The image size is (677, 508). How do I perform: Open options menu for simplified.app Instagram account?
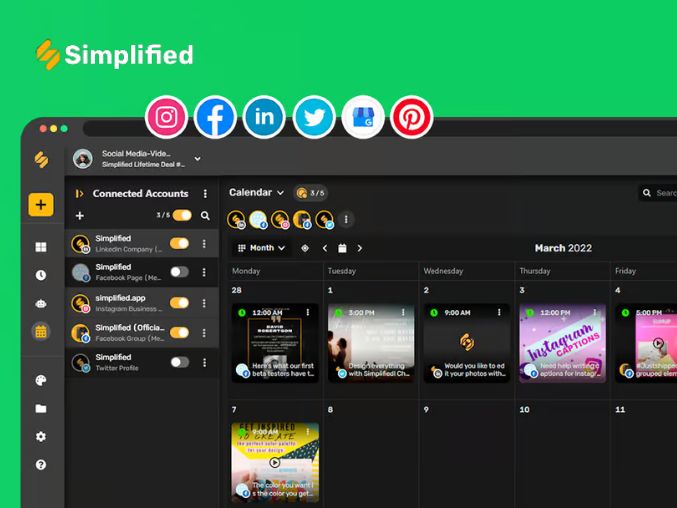[205, 303]
